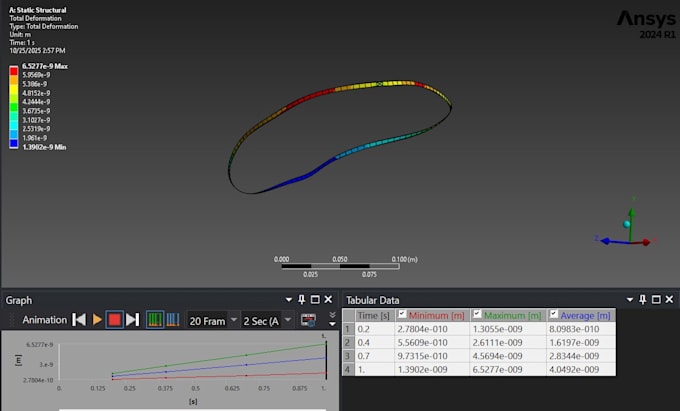
Task: Click minimum value 1.3902e-009 in table
Action: tap(432, 369)
